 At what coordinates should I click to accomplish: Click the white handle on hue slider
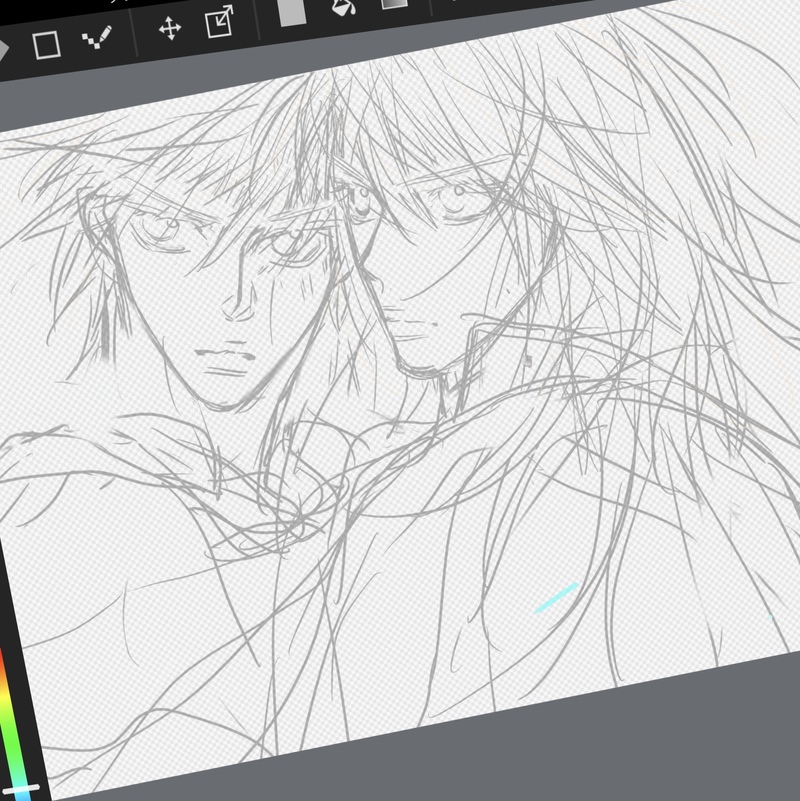pyautogui.click(x=19, y=790)
